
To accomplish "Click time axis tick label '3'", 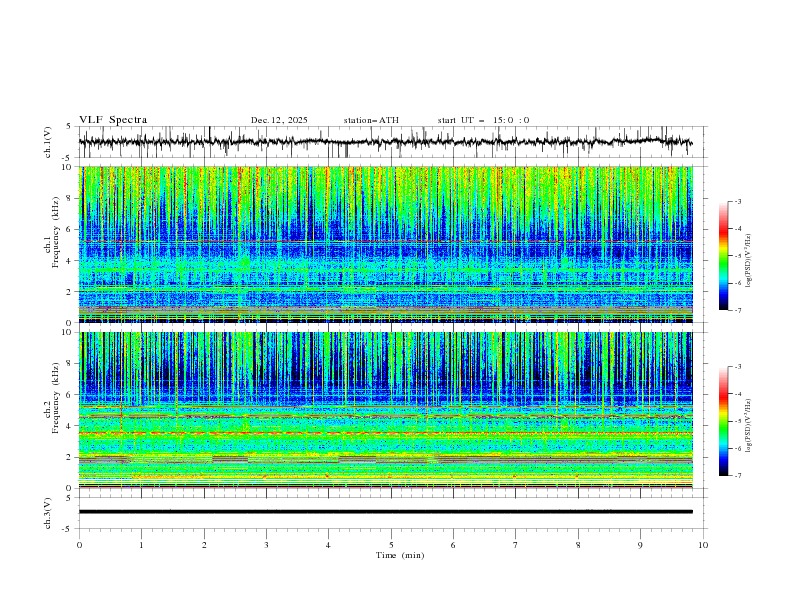I will [x=266, y=545].
